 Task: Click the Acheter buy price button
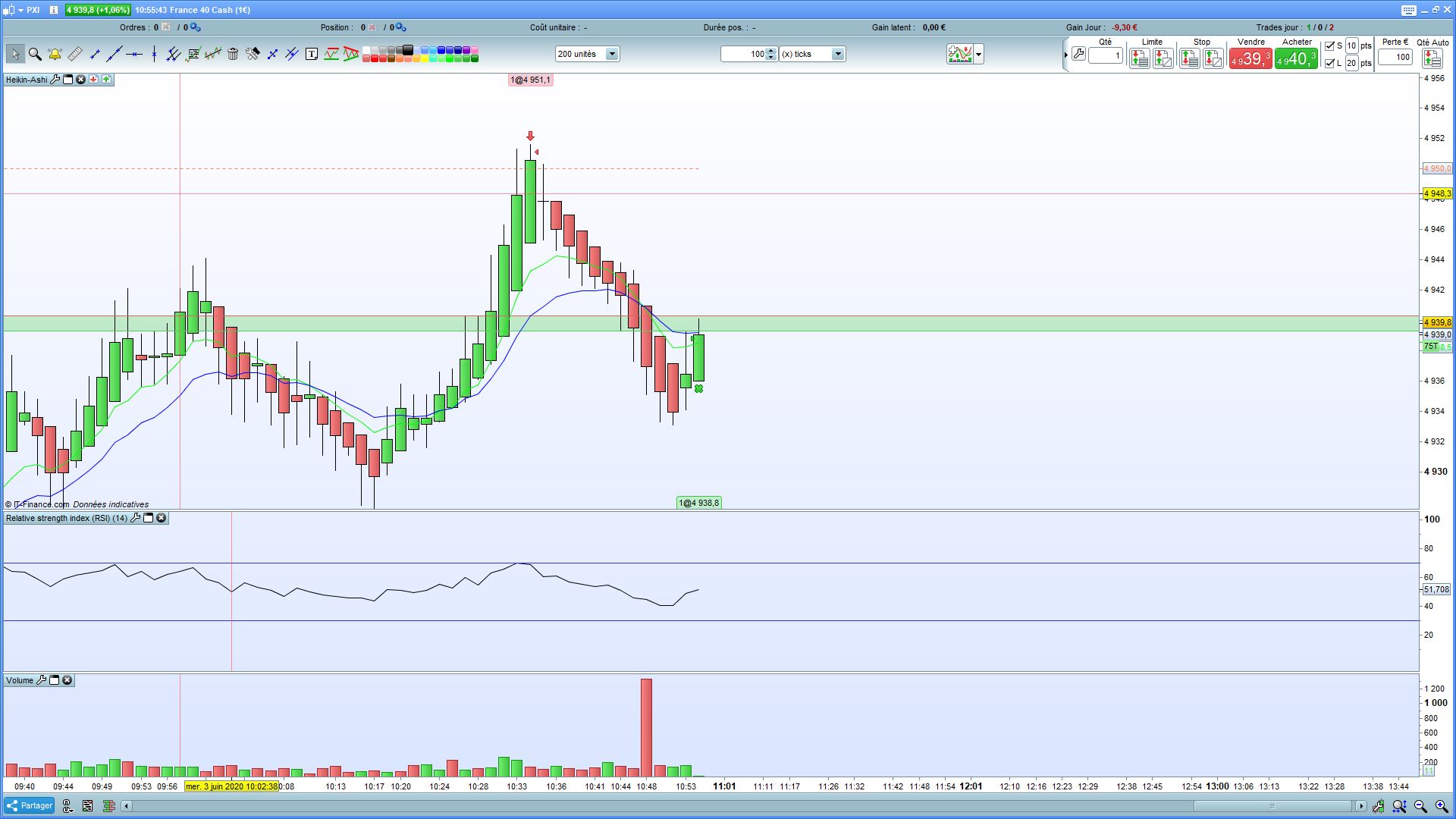pos(1295,58)
